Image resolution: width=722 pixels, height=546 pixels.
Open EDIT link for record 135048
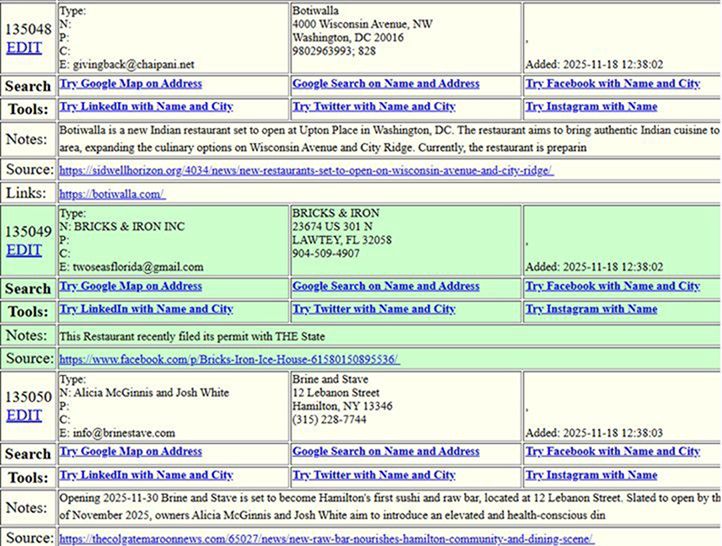(x=24, y=48)
